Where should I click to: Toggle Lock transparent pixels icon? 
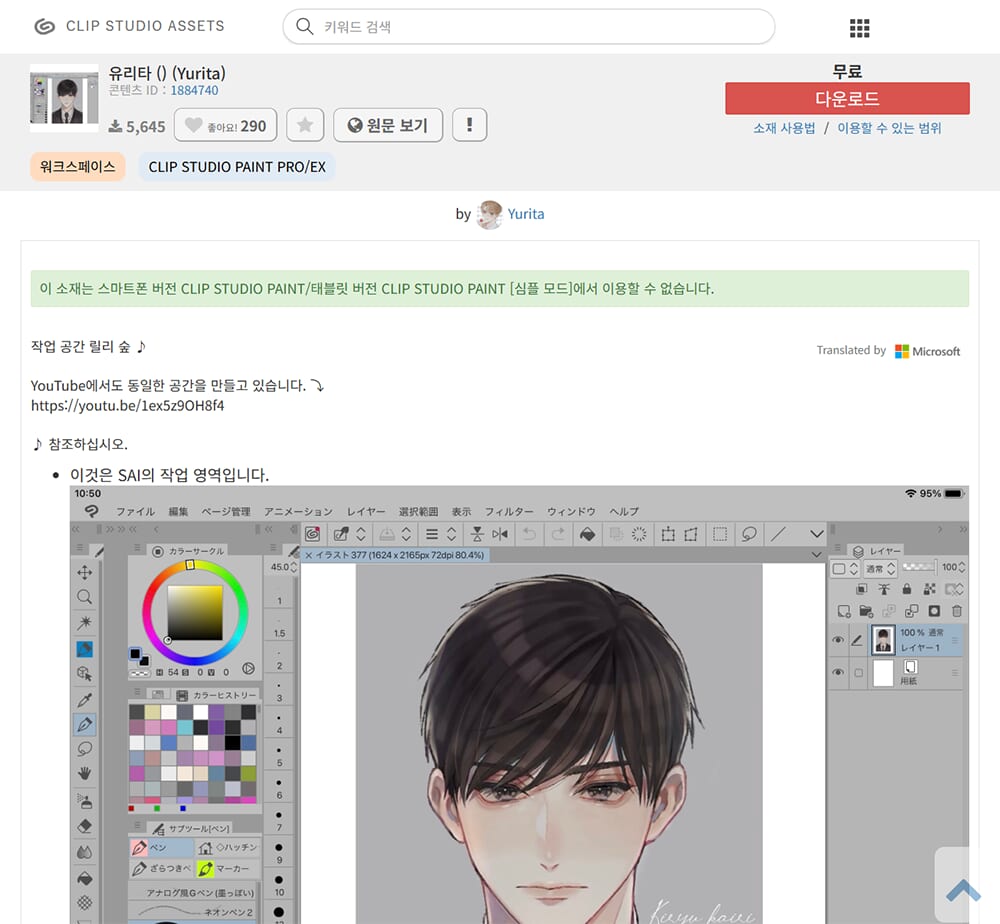pyautogui.click(x=930, y=589)
